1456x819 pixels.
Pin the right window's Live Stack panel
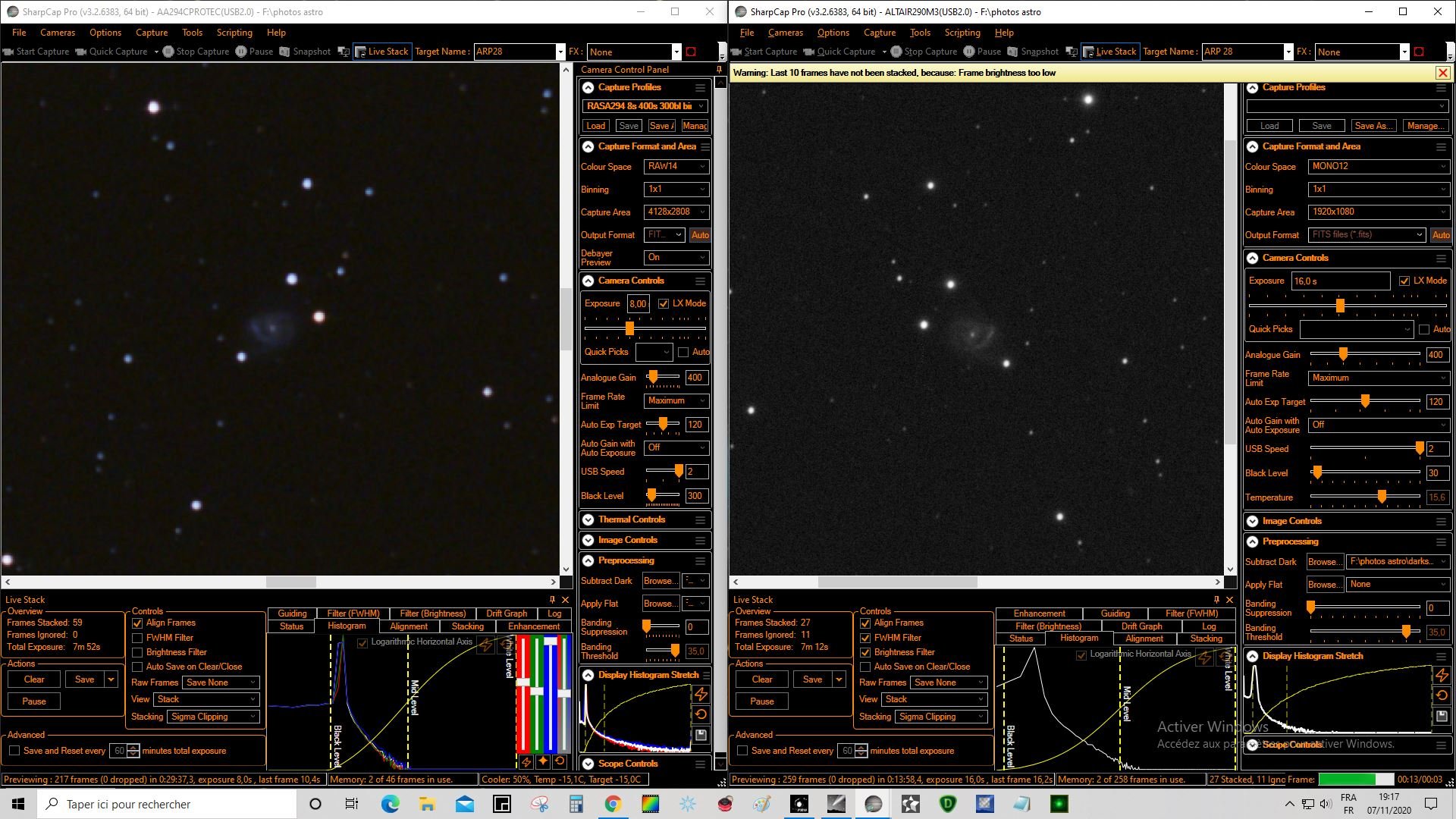[1216, 599]
